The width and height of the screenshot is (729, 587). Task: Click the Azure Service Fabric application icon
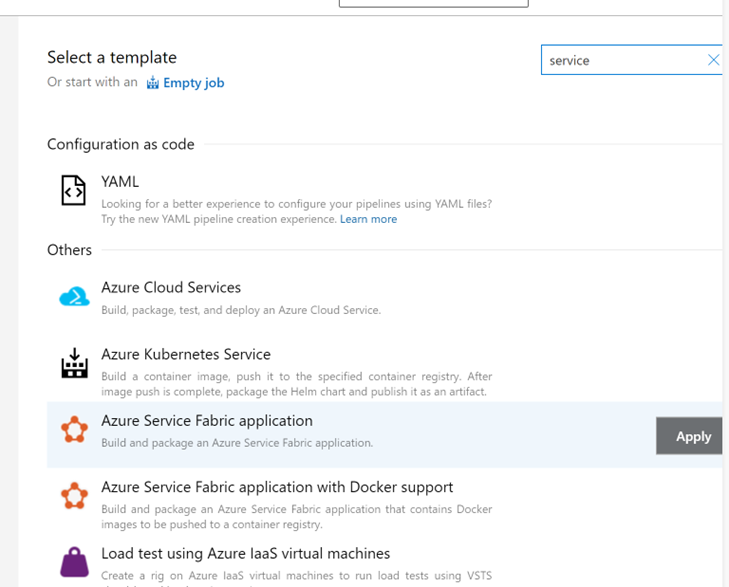pos(74,431)
